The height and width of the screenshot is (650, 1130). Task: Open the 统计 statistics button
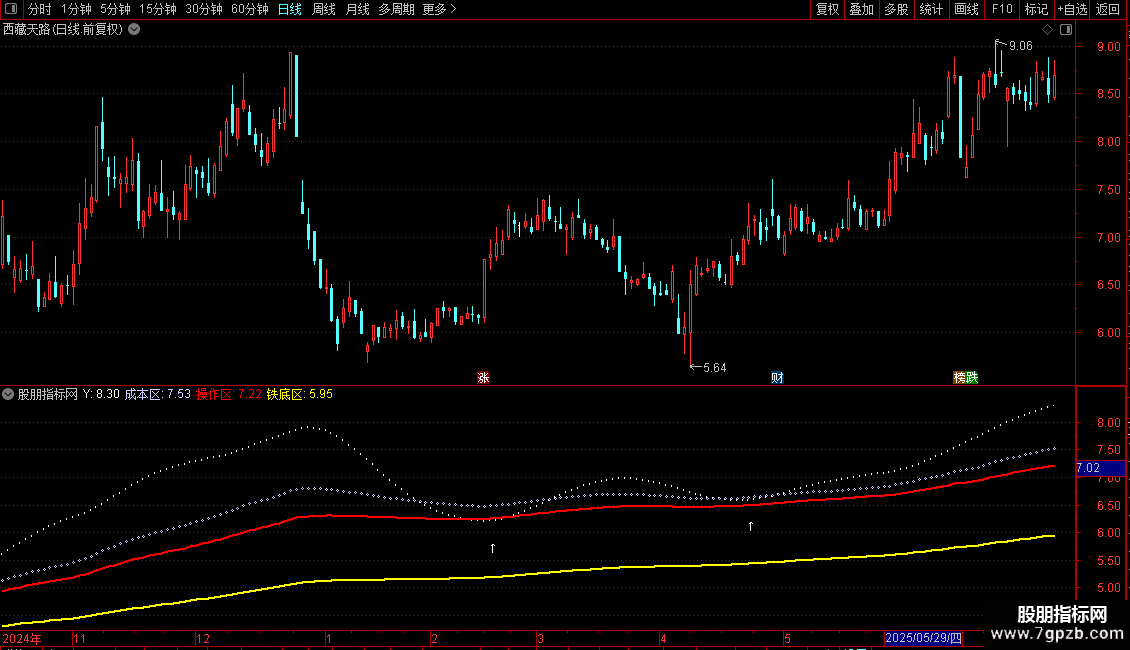tap(931, 9)
